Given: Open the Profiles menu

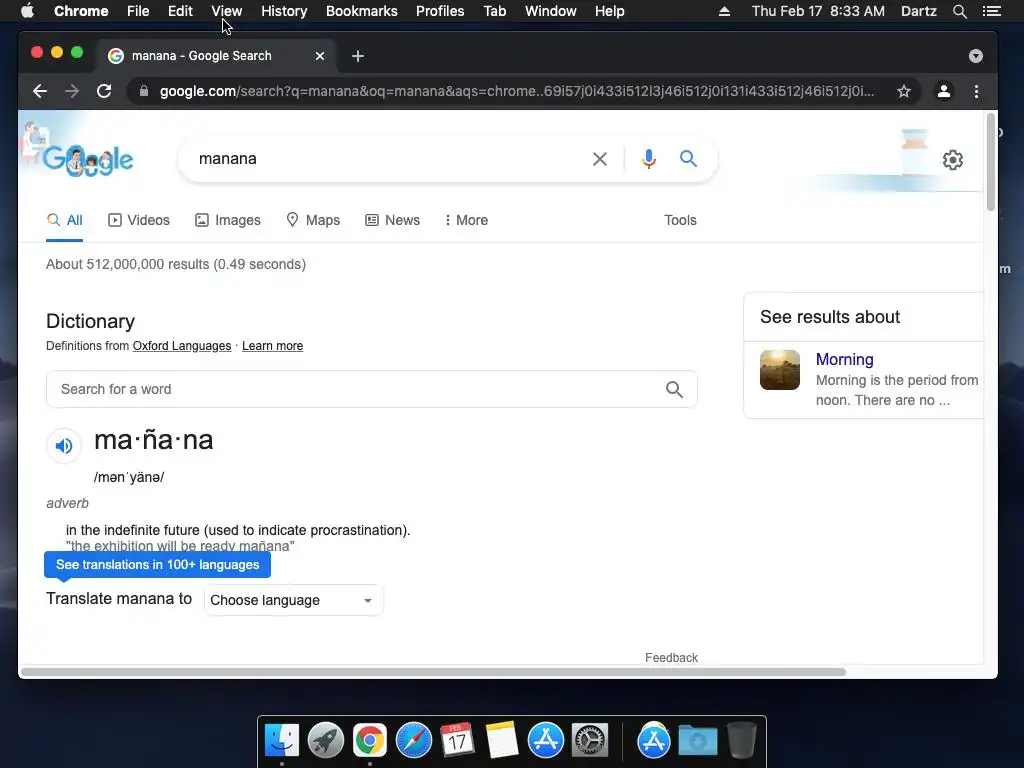Looking at the screenshot, I should click(x=440, y=11).
